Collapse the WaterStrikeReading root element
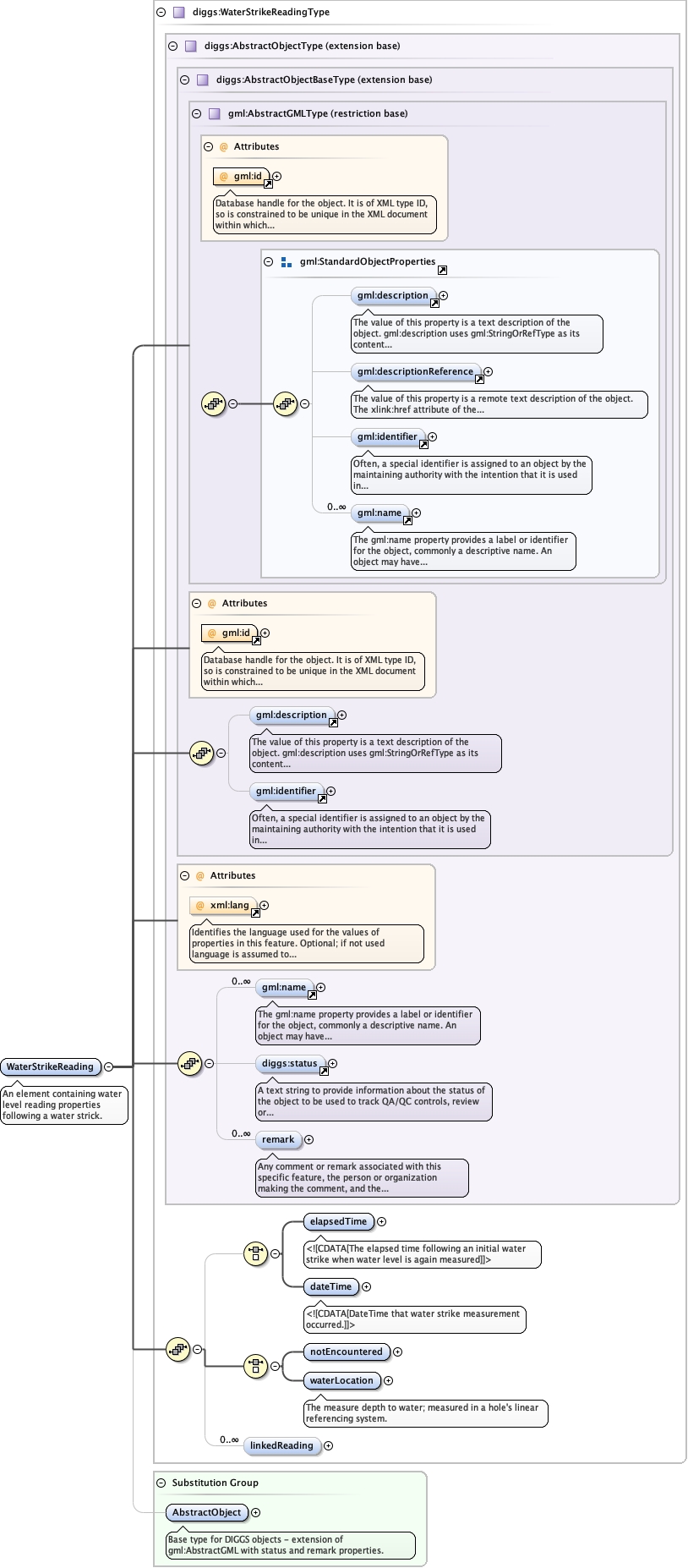The height and width of the screenshot is (1568, 688). click(x=108, y=1066)
